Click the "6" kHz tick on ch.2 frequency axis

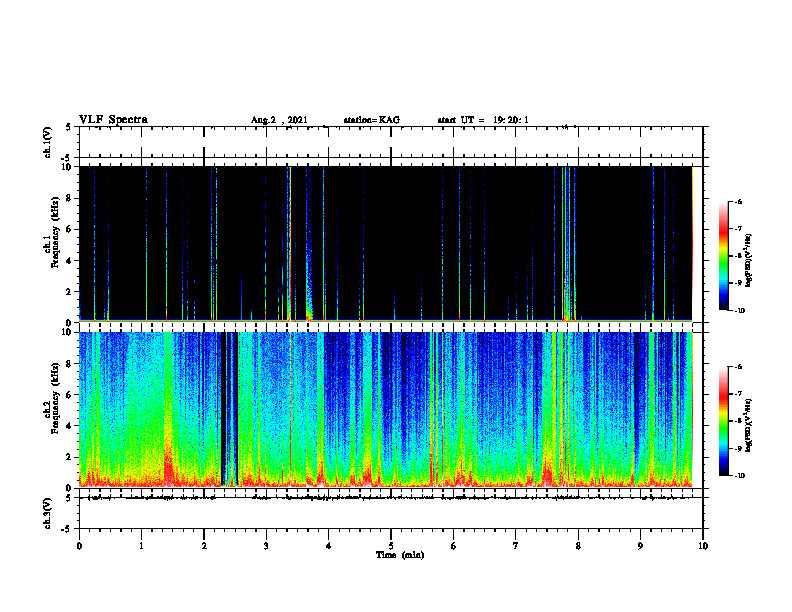pos(70,395)
